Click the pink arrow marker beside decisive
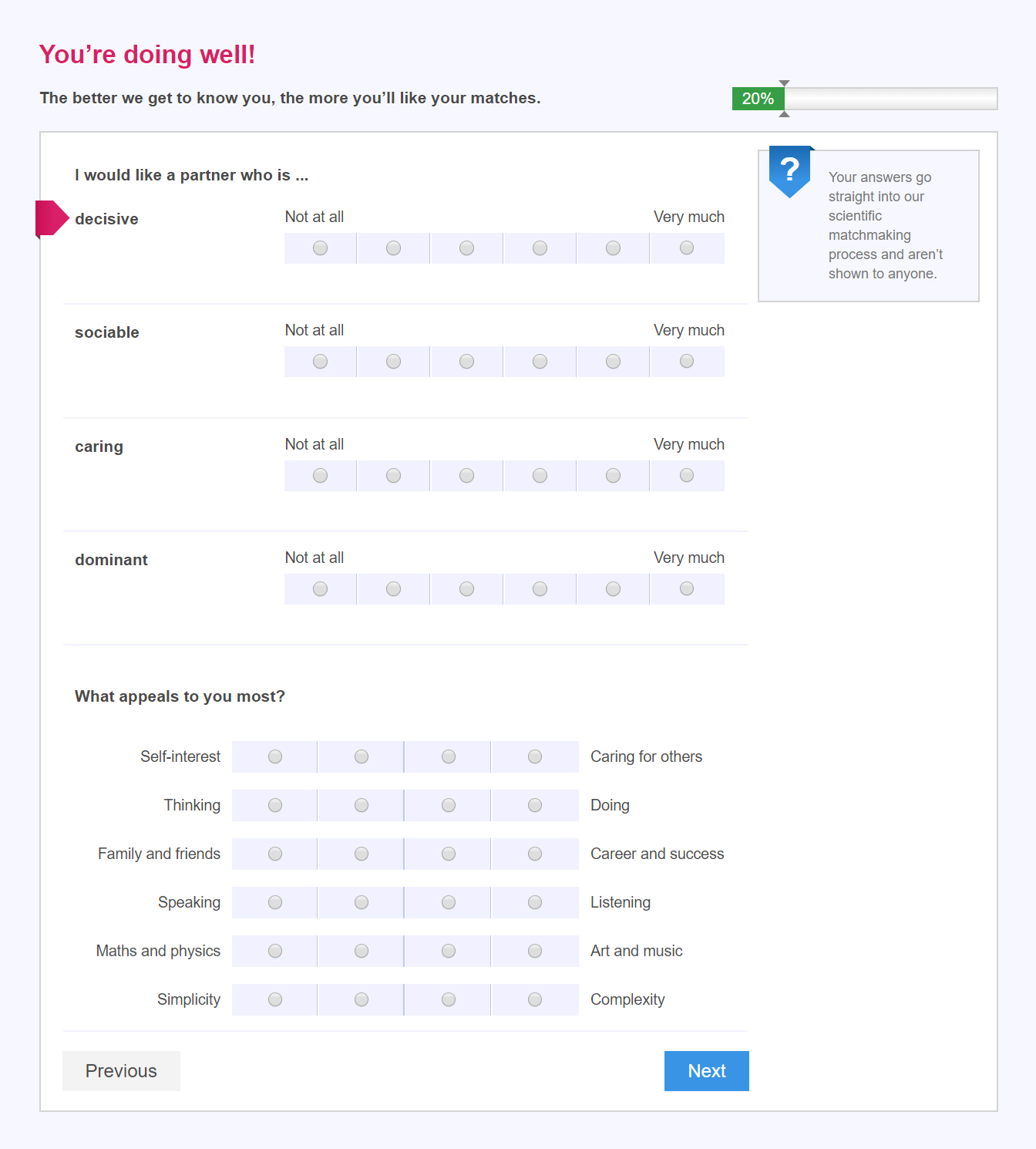Image resolution: width=1036 pixels, height=1149 pixels. [x=52, y=218]
